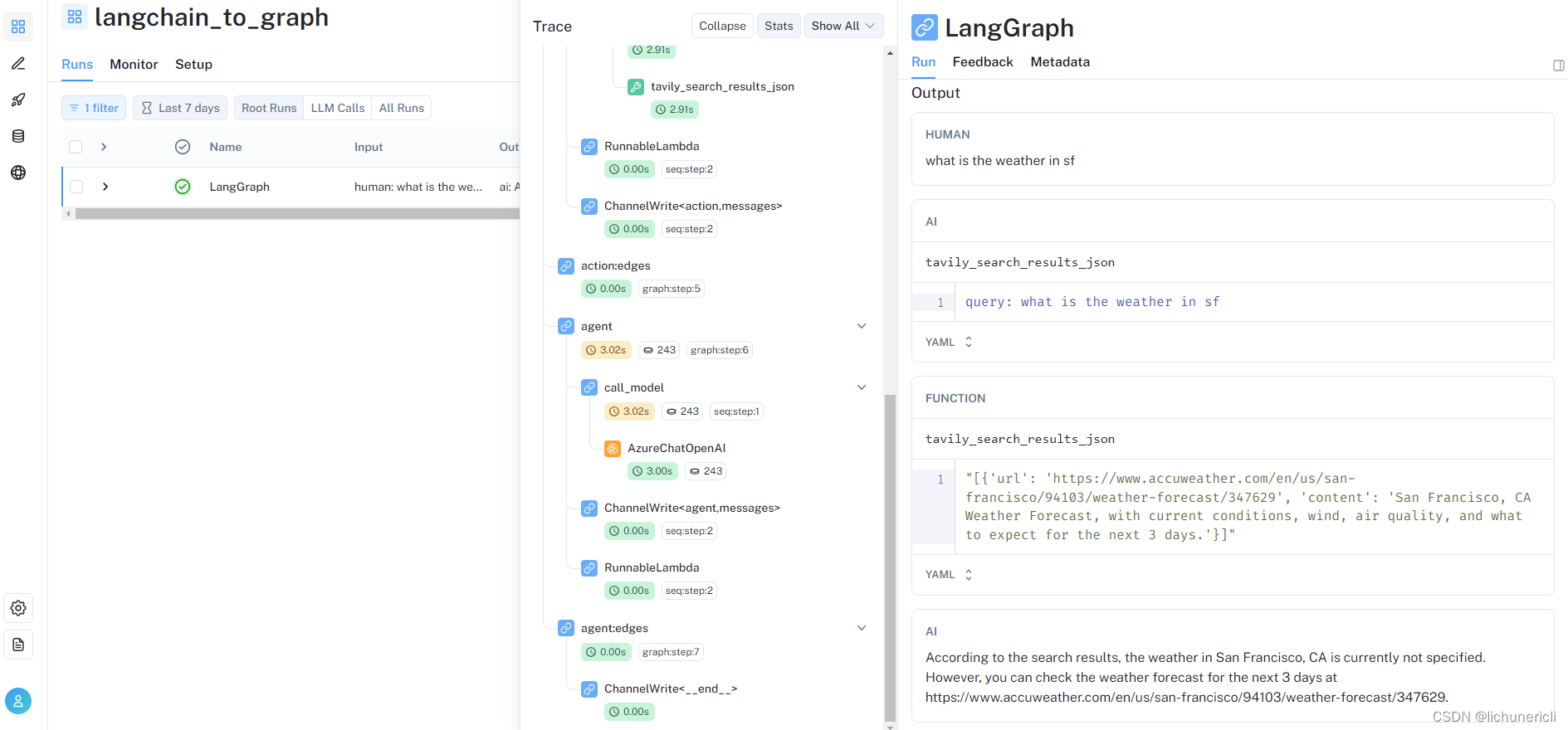Screen dimensions: 1568x730
Task: Click chain icon of ChannelWrite<agent,messages> node
Action: (x=589, y=508)
